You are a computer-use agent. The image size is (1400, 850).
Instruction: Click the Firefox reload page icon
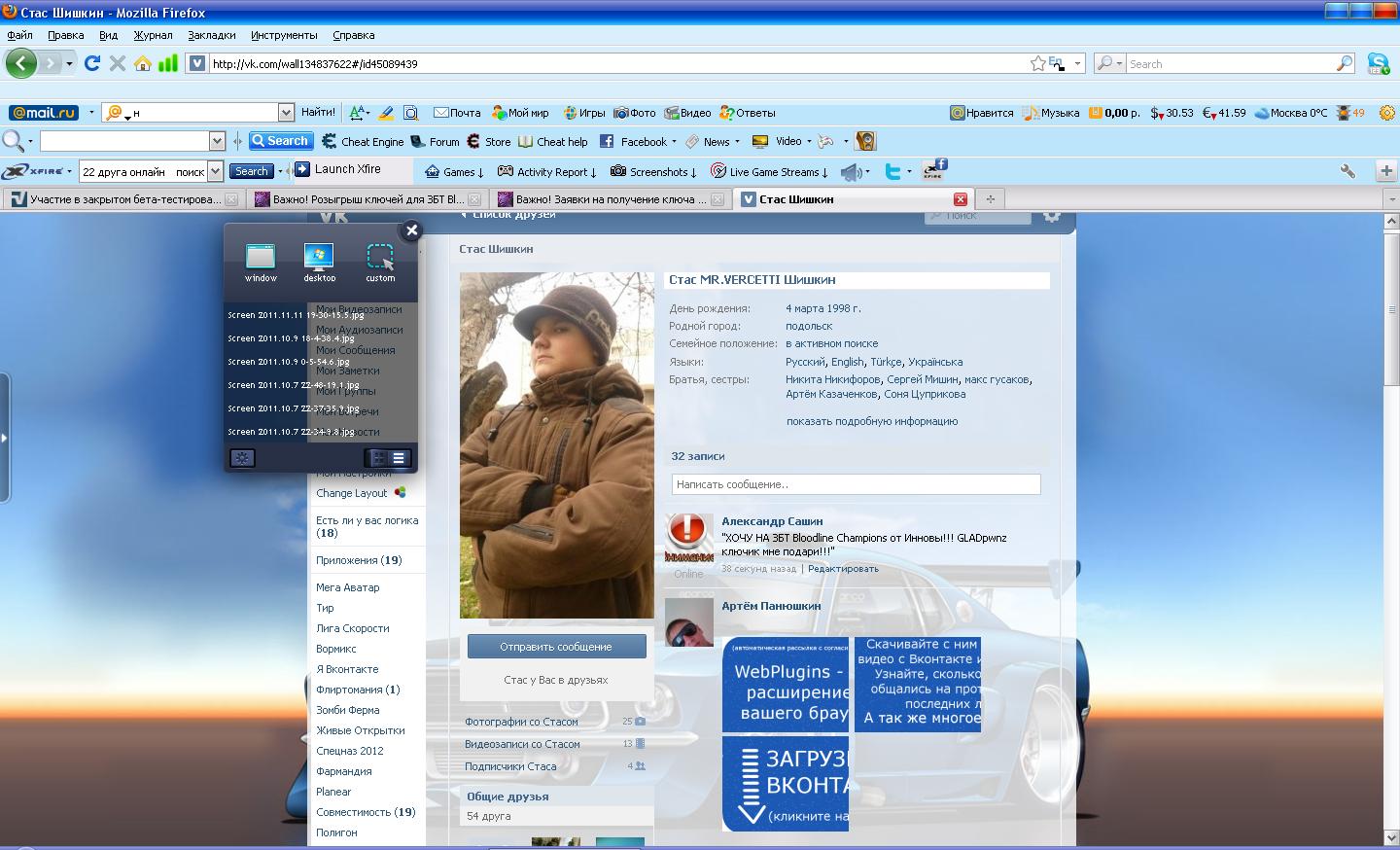92,63
